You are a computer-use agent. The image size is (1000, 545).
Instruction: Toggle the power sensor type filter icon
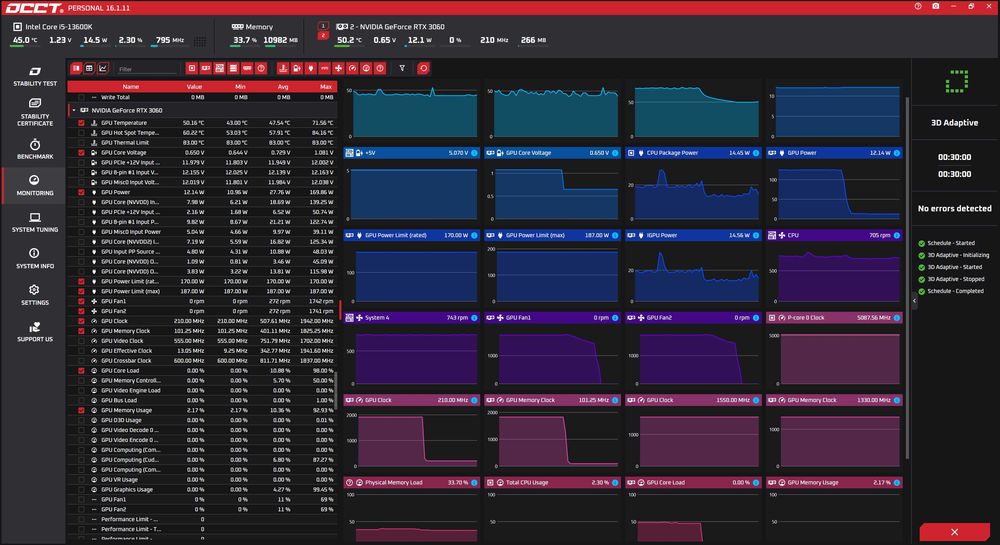point(311,68)
